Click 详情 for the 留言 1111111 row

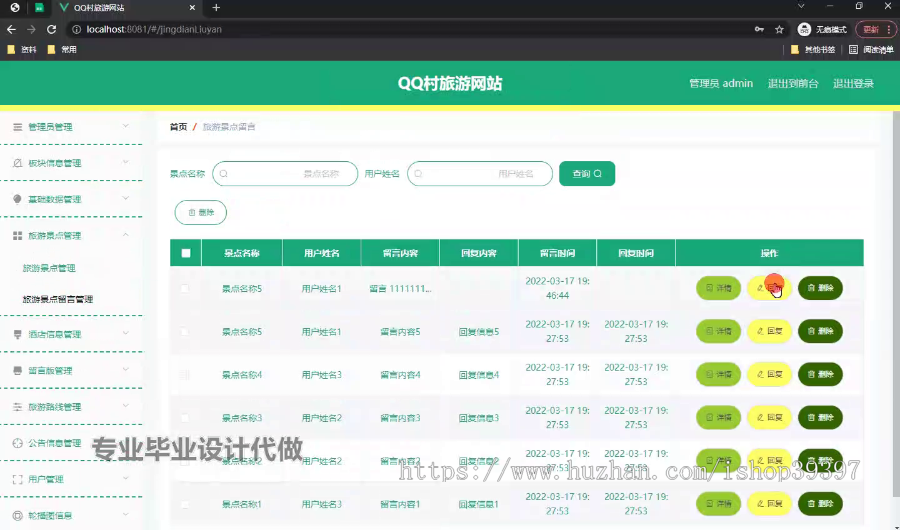tap(719, 288)
